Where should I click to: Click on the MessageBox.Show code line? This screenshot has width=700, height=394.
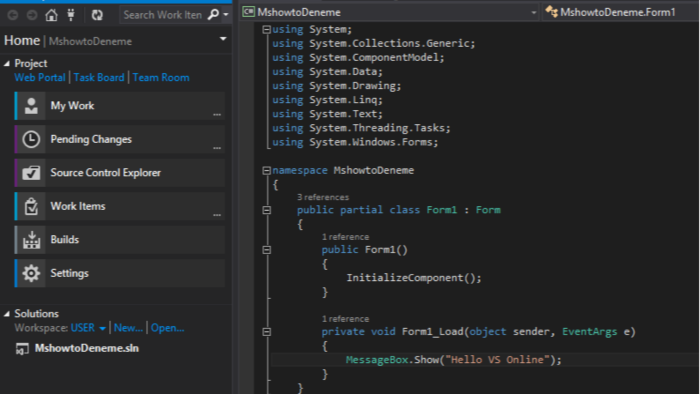click(x=454, y=360)
